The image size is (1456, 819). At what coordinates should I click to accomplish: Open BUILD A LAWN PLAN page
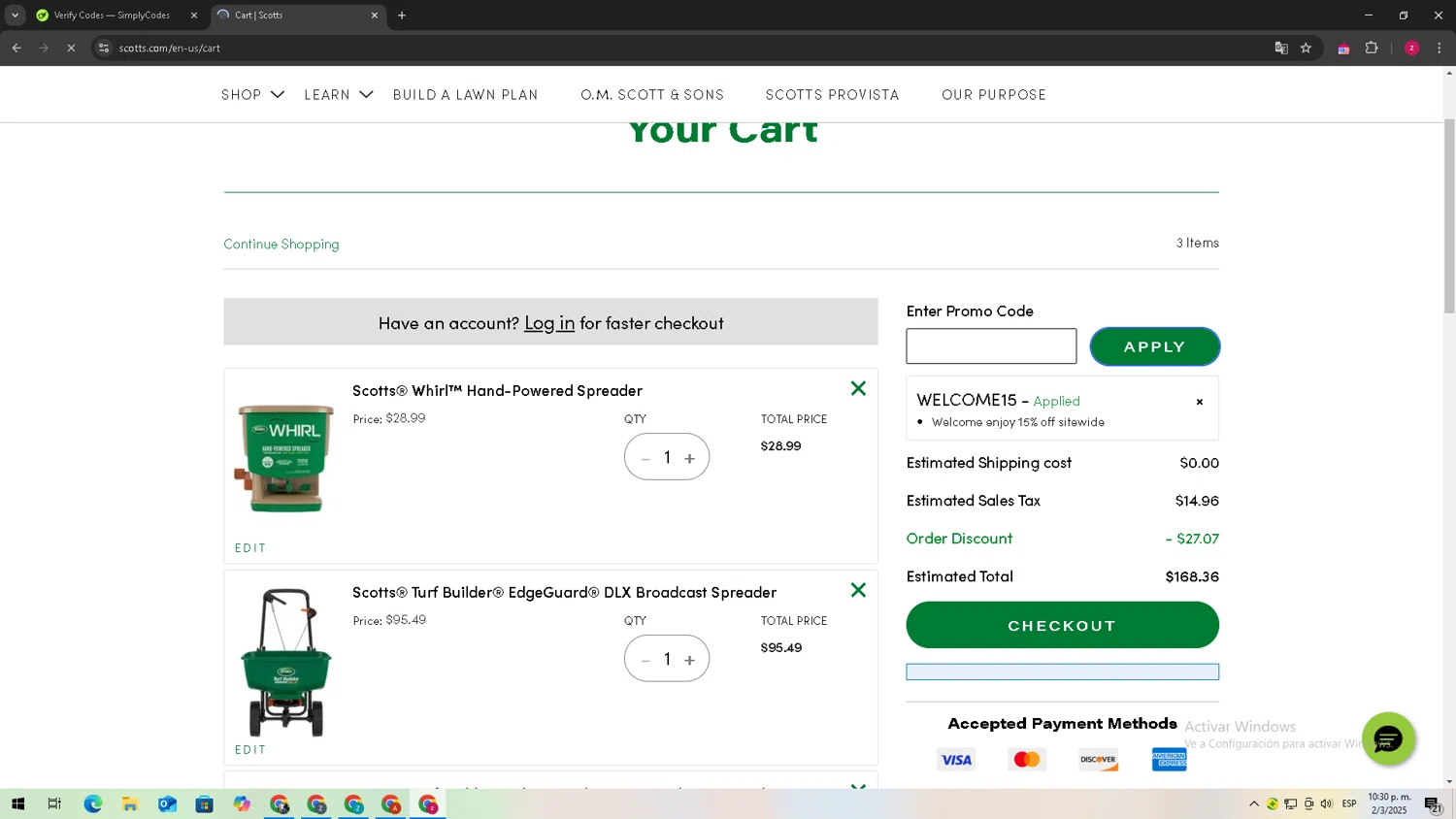[465, 94]
